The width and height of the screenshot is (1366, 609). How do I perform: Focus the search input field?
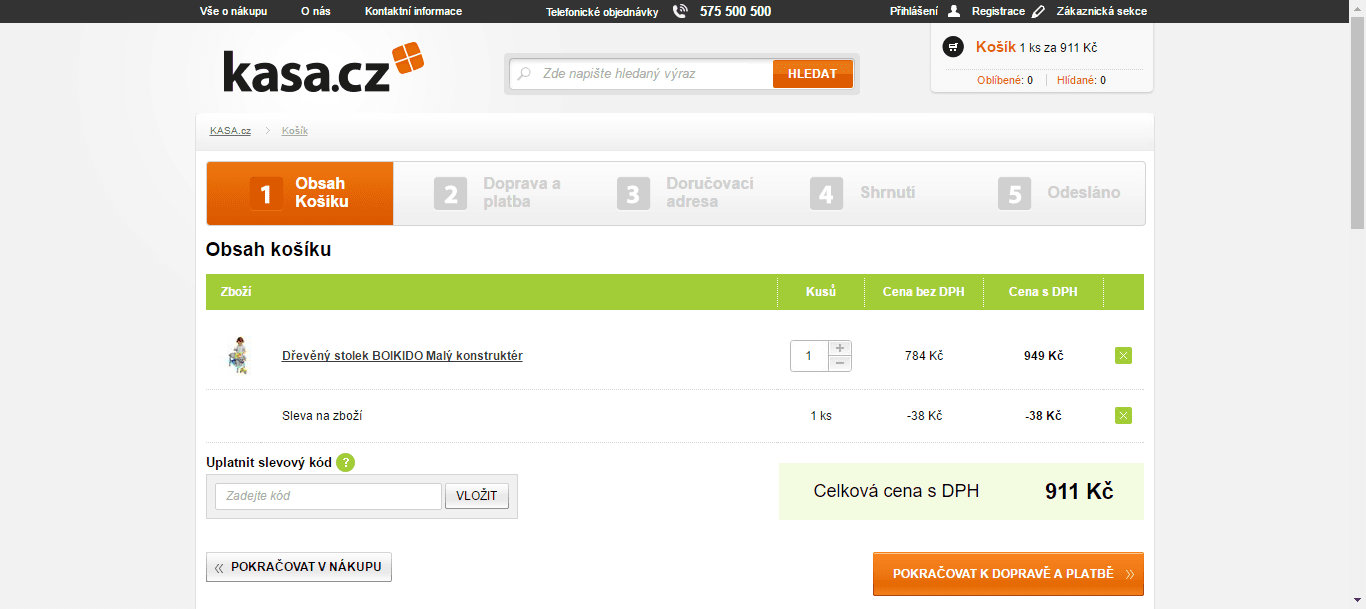tap(641, 74)
